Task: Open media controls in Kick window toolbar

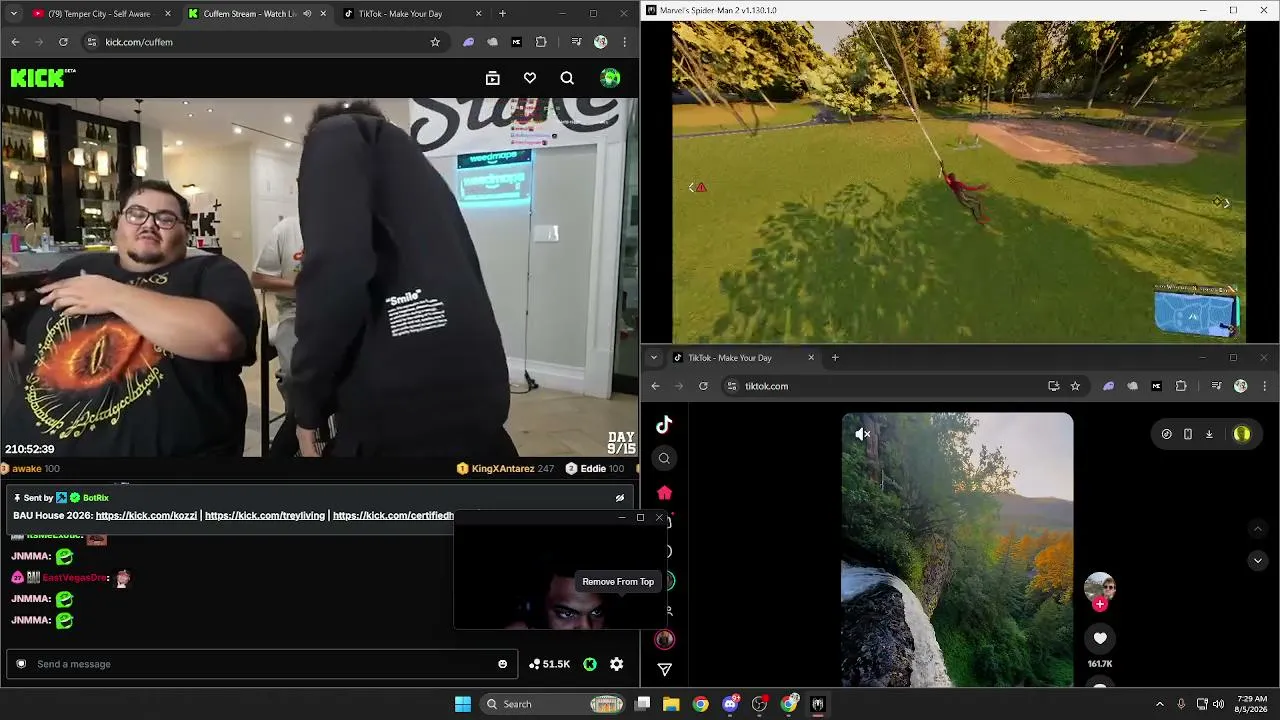Action: tap(576, 42)
